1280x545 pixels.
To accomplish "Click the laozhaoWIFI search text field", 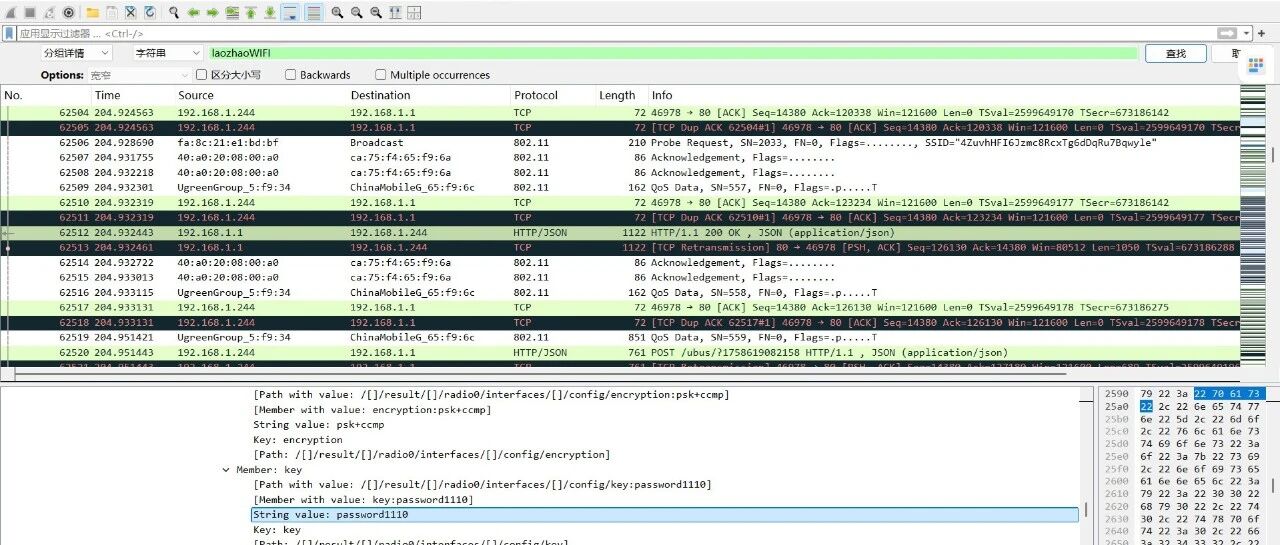I will pos(673,53).
